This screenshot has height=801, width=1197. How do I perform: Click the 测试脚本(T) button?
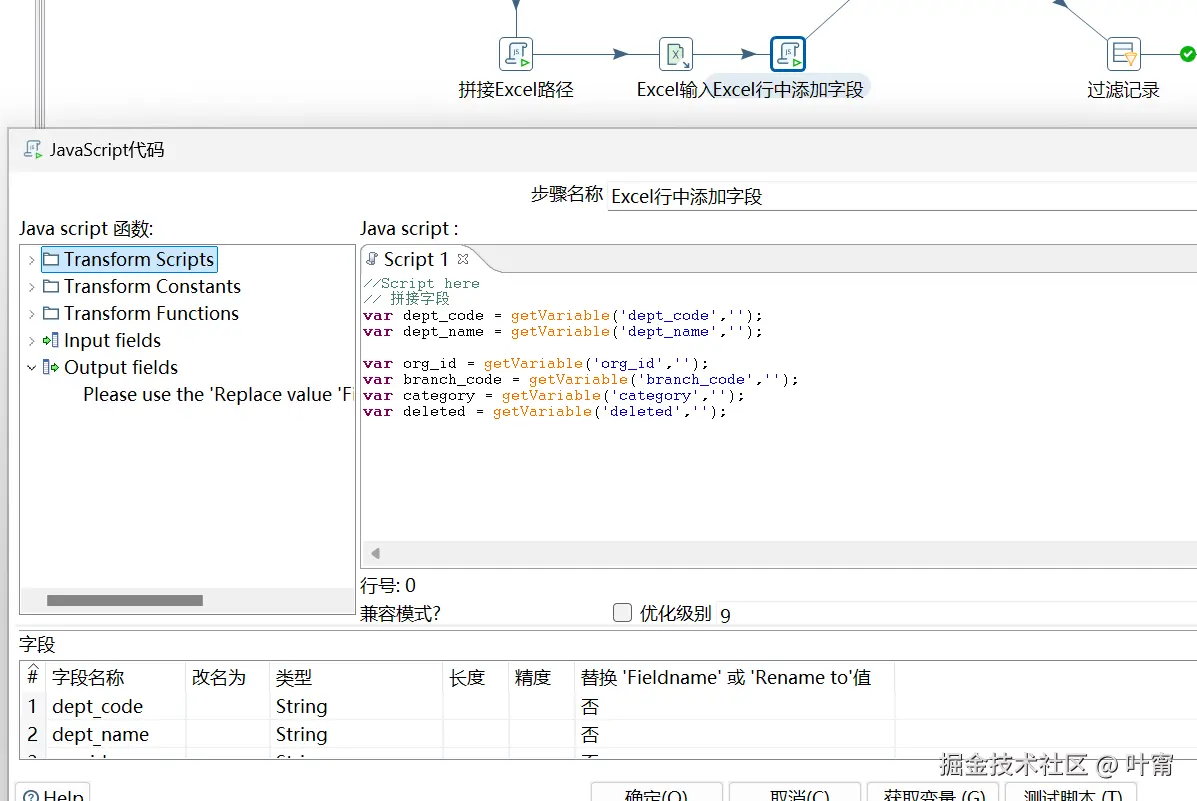(x=1071, y=793)
